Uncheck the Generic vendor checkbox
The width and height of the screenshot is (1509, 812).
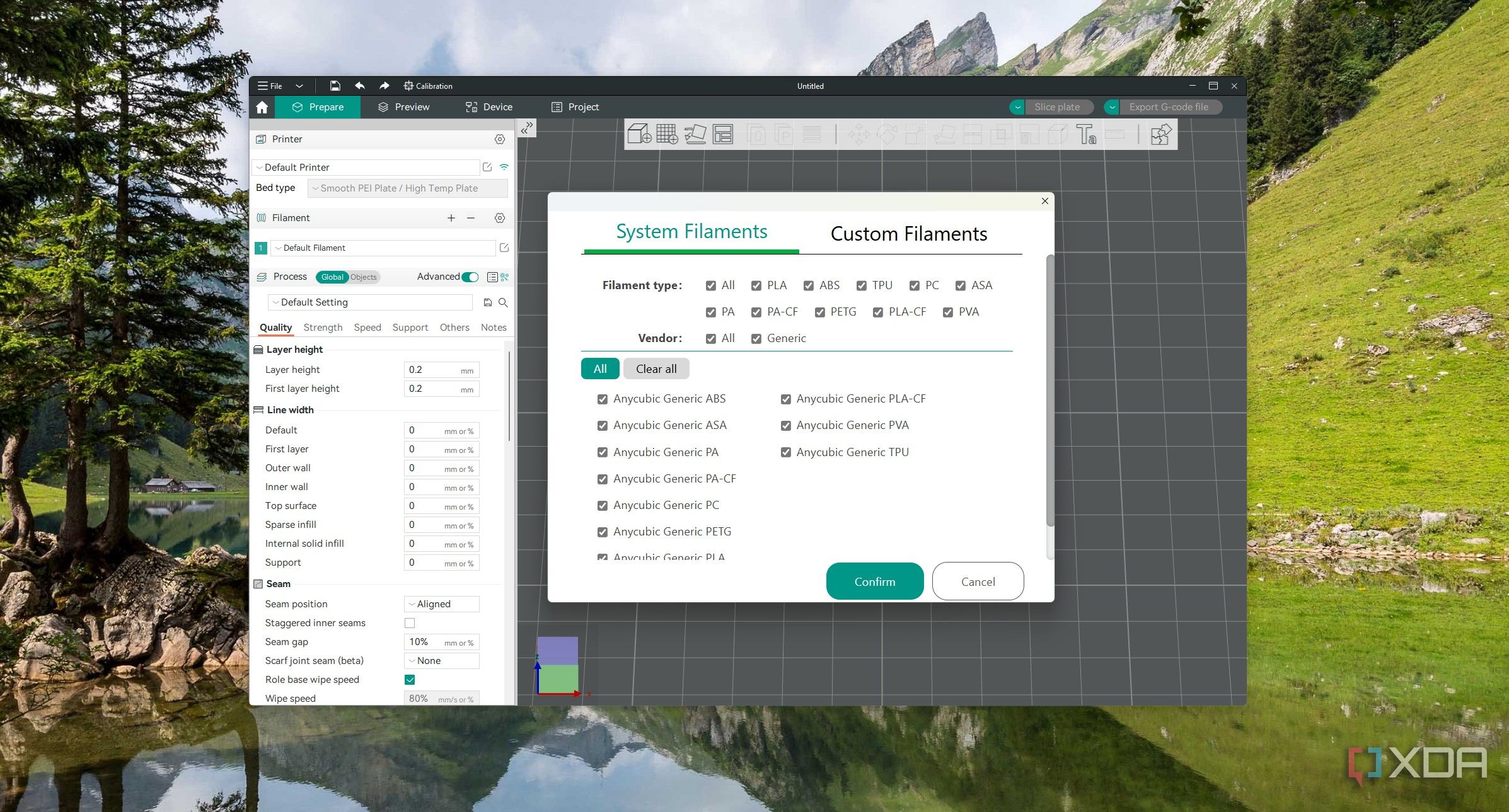coord(756,339)
